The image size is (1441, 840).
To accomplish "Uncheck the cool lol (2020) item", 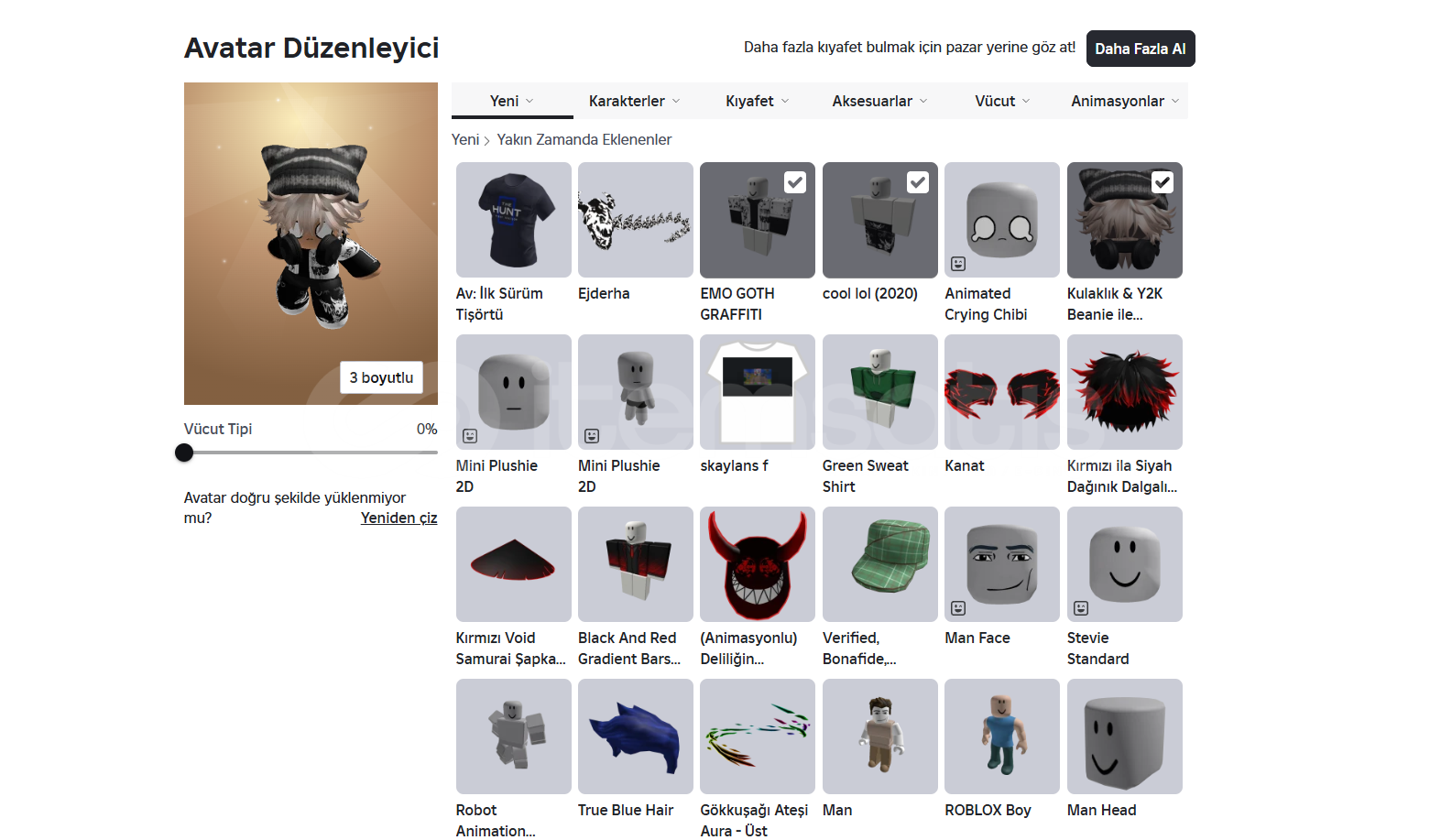I will [918, 182].
